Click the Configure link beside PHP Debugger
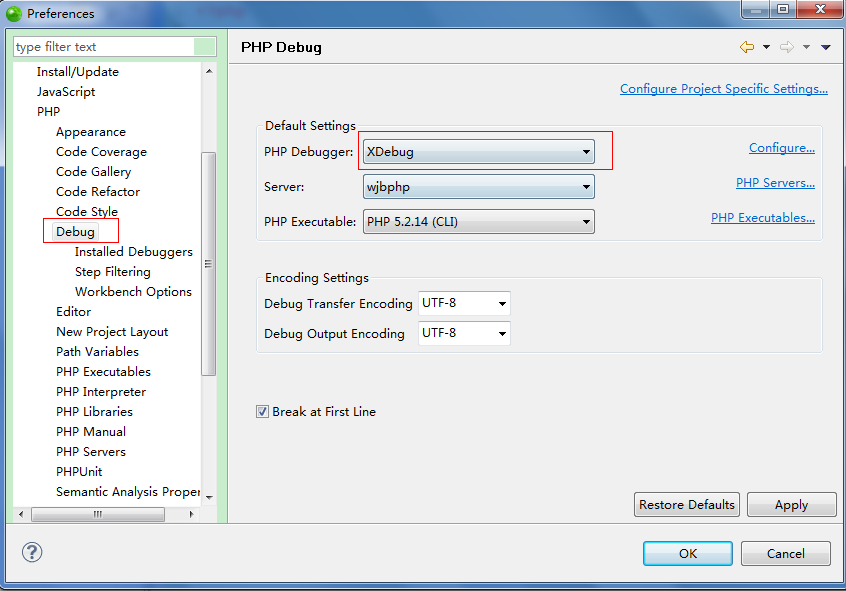Screen dimensions: 846x591 tap(782, 147)
